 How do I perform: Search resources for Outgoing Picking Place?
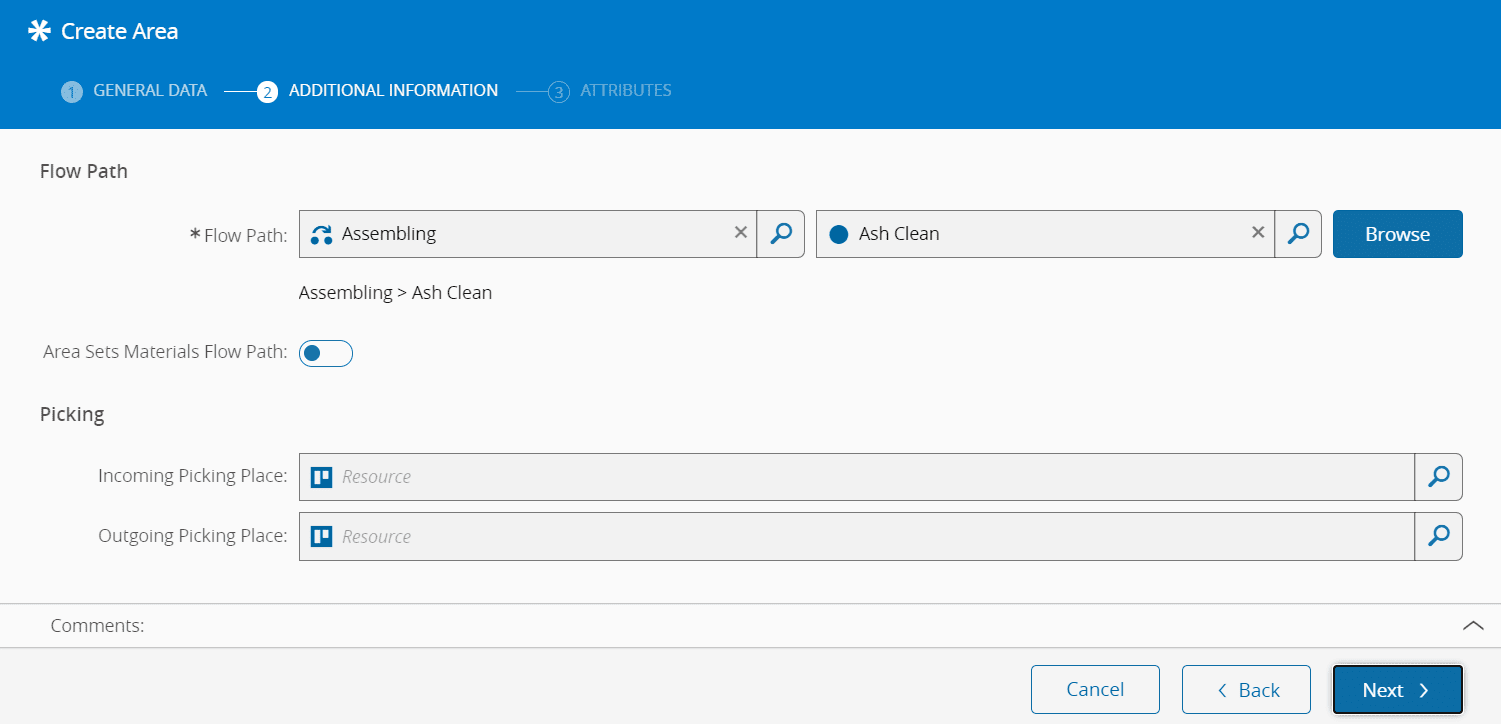[x=1438, y=537]
